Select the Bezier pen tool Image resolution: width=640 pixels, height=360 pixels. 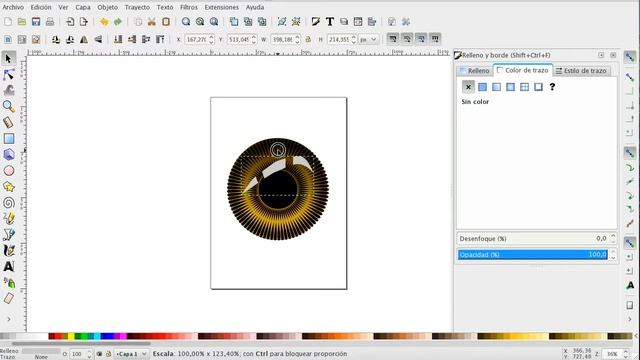[x=9, y=234]
